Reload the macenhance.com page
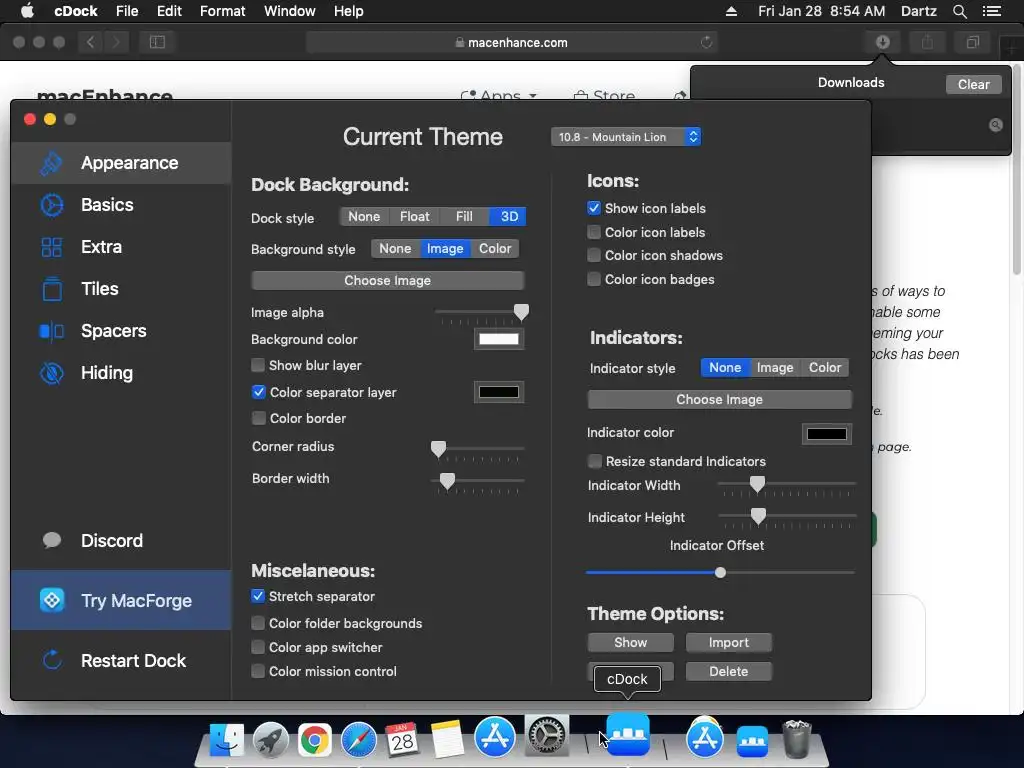Image resolution: width=1024 pixels, height=768 pixels. 707,42
